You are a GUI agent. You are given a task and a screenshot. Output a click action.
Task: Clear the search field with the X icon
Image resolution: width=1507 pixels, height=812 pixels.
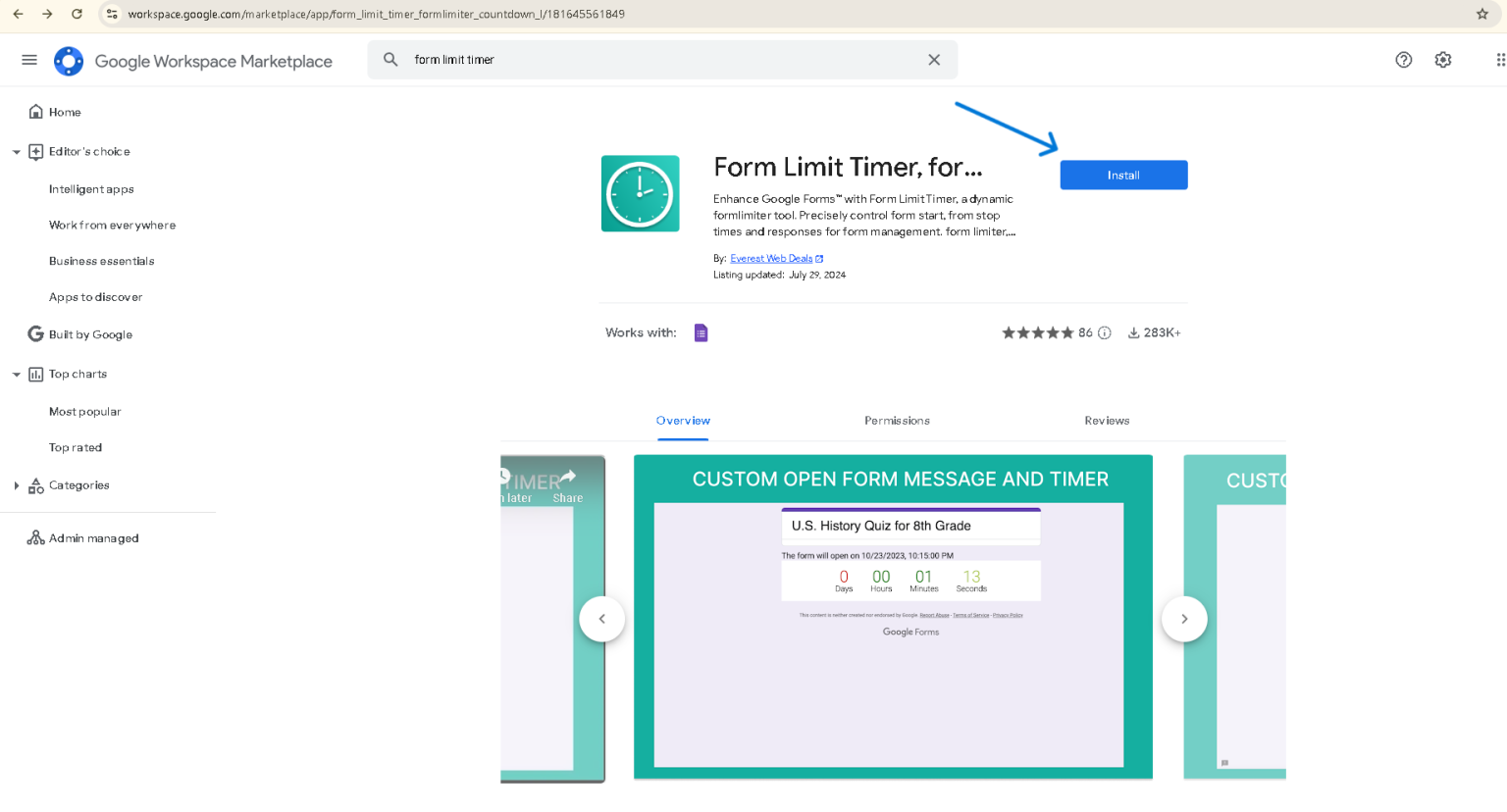(x=933, y=59)
